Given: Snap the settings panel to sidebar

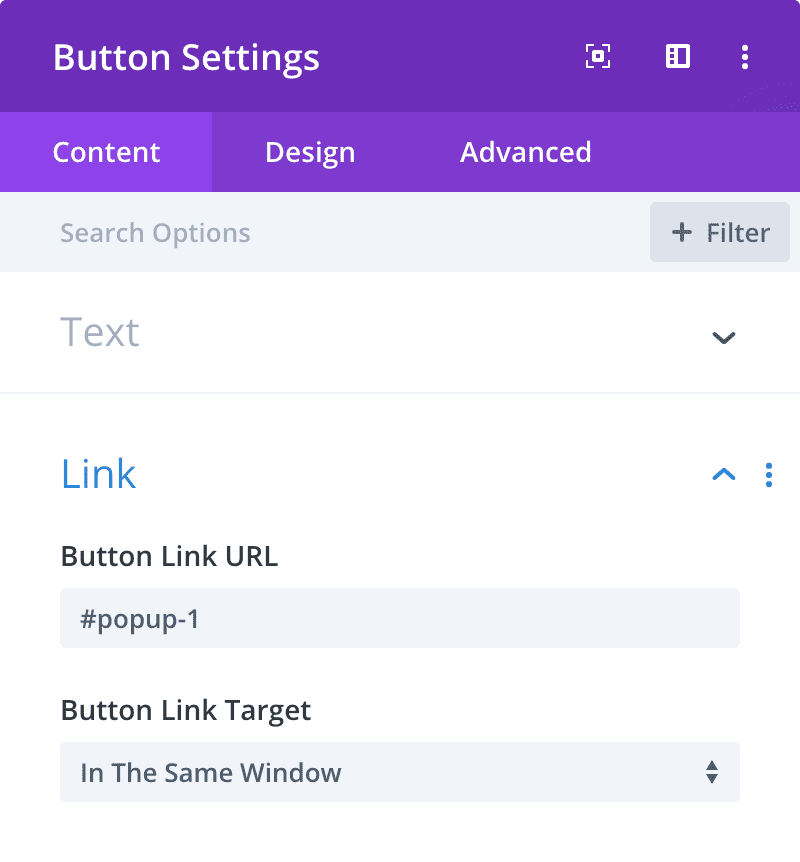Looking at the screenshot, I should 677,56.
